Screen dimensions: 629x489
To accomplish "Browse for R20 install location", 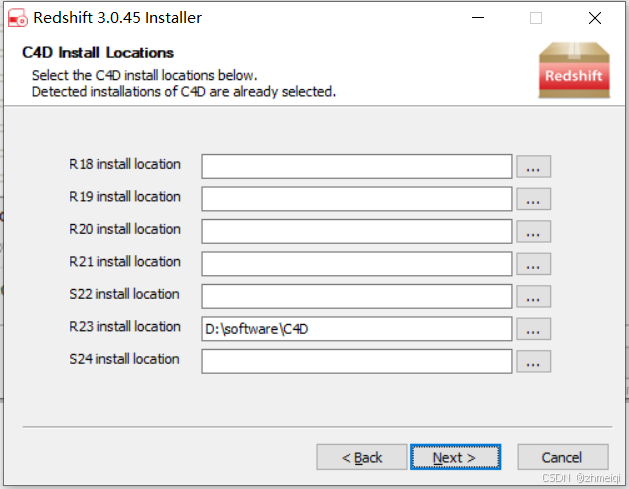I will click(x=533, y=231).
